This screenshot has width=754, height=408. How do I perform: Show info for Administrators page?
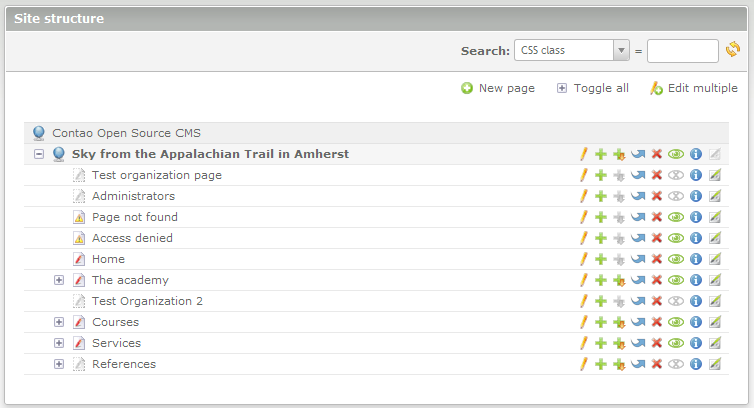696,196
